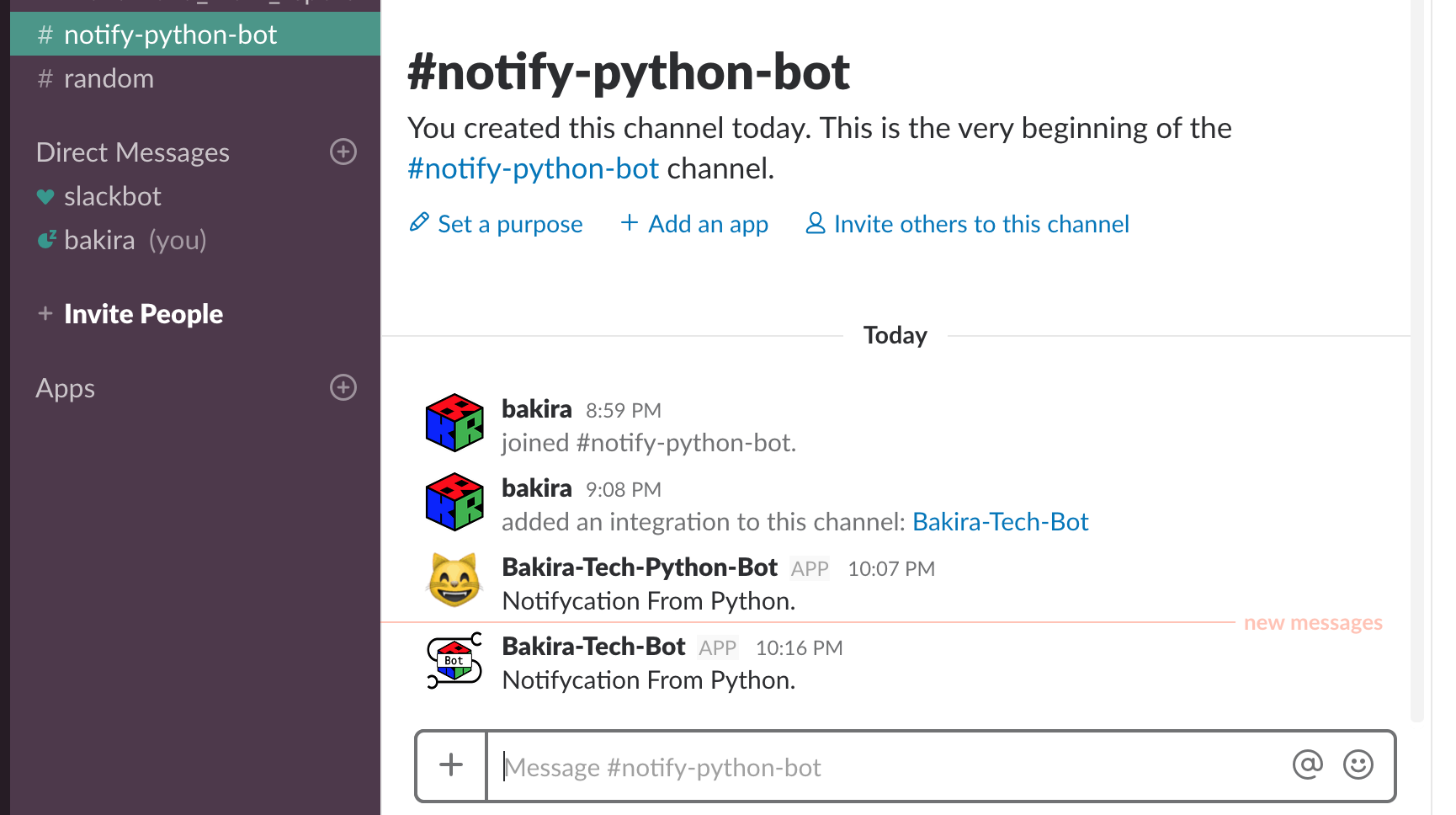Click the 8:59 PM timestamp
This screenshot has width=1456, height=815.
(624, 411)
